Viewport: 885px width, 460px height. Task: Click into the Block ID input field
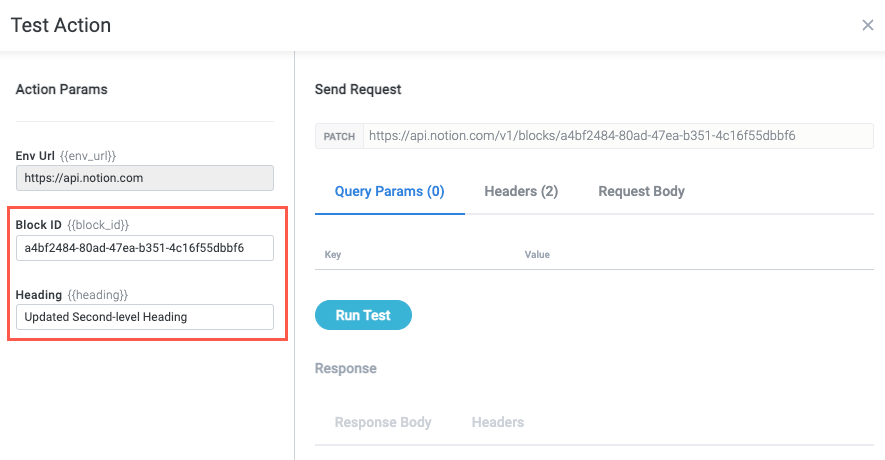(145, 248)
